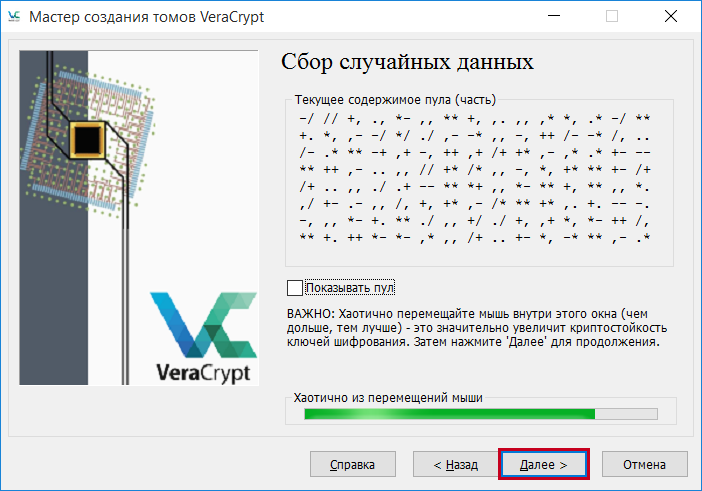Open help using the 'Справка' button
702x491 pixels.
(x=350, y=464)
